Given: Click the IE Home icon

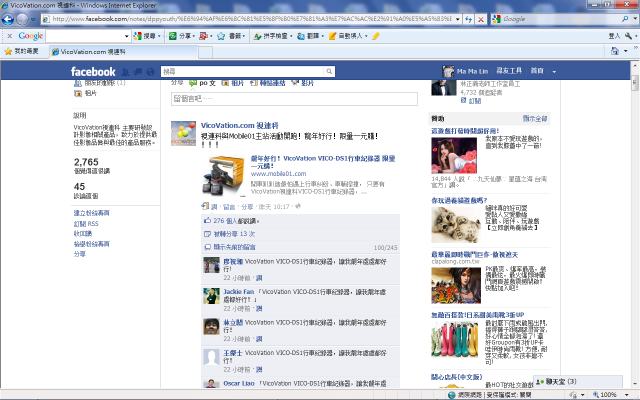Looking at the screenshot, I should [x=615, y=51].
